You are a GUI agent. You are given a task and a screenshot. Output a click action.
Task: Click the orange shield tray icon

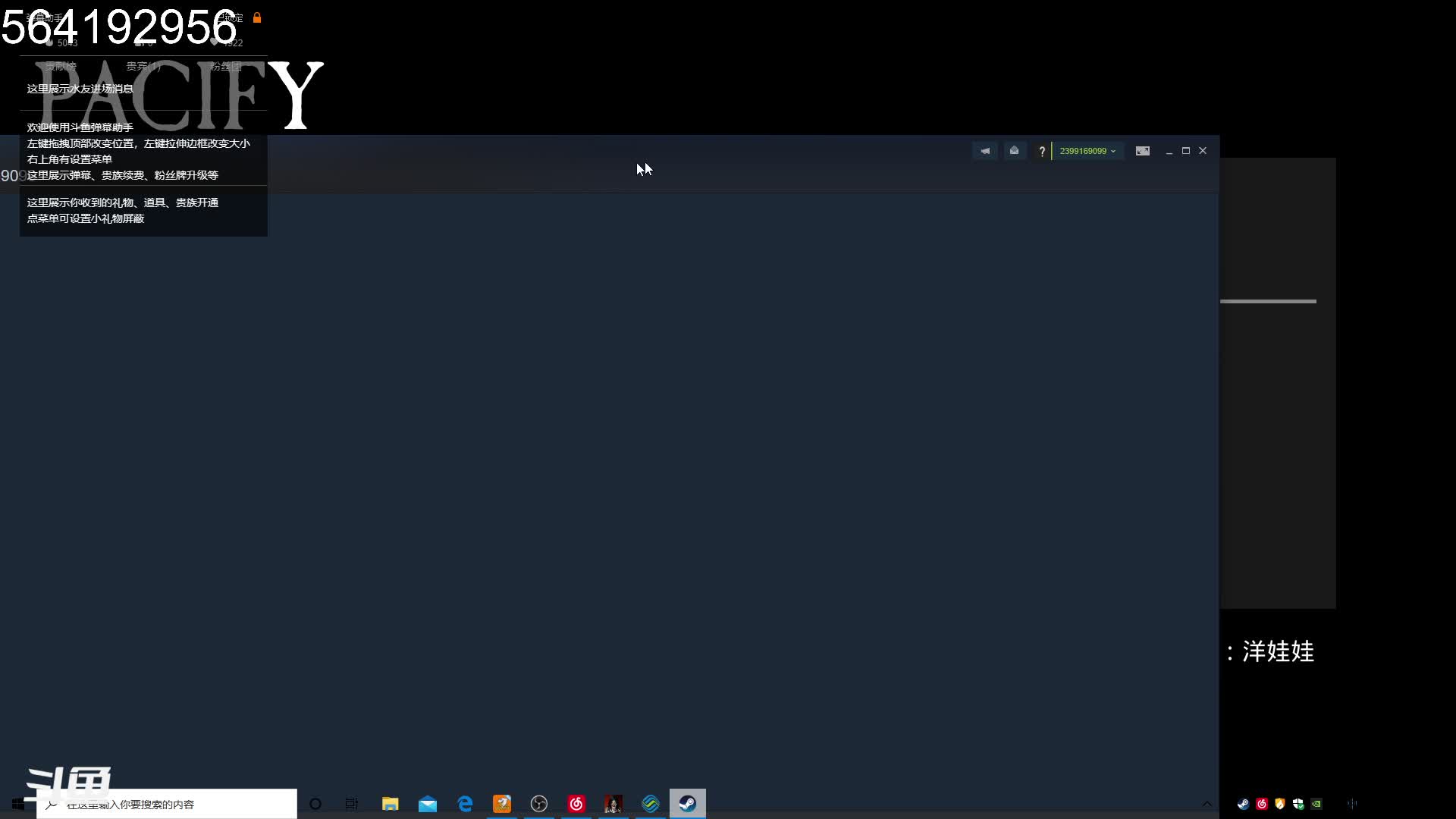tap(1280, 804)
